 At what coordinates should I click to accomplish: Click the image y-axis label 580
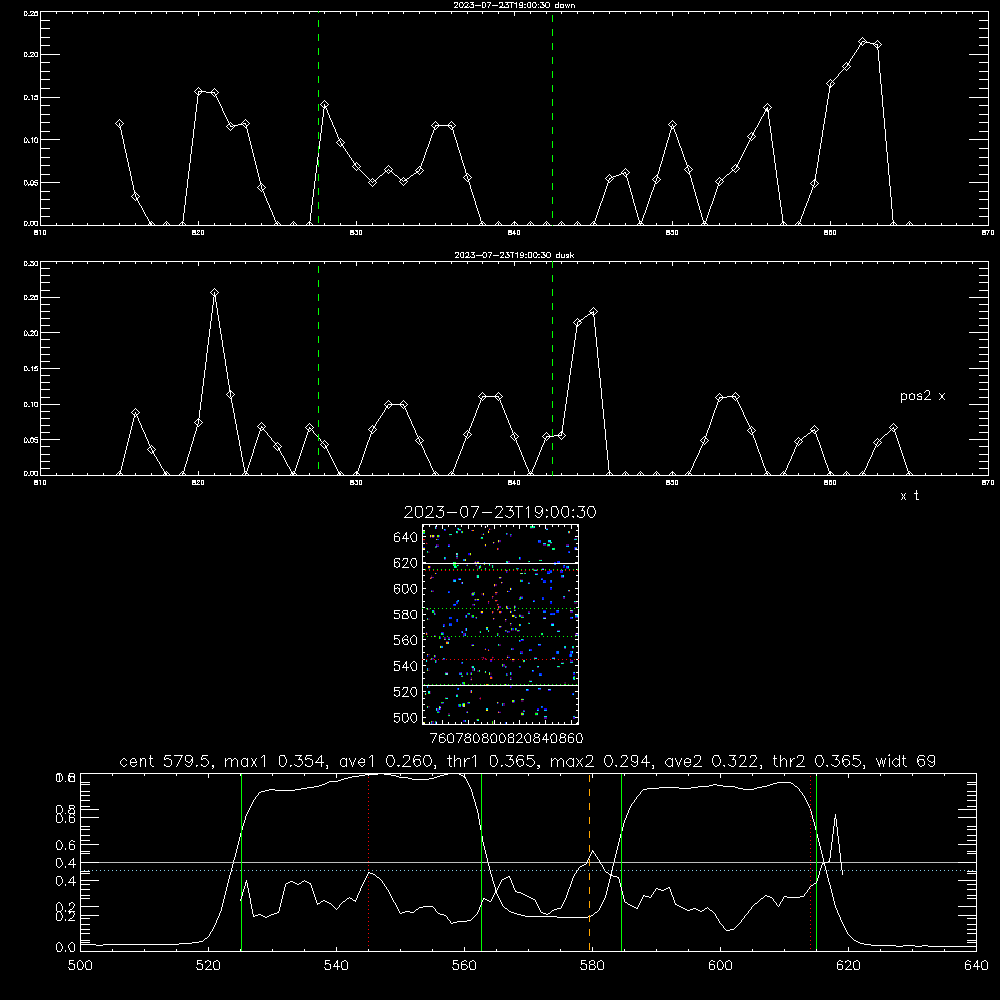coord(405,615)
